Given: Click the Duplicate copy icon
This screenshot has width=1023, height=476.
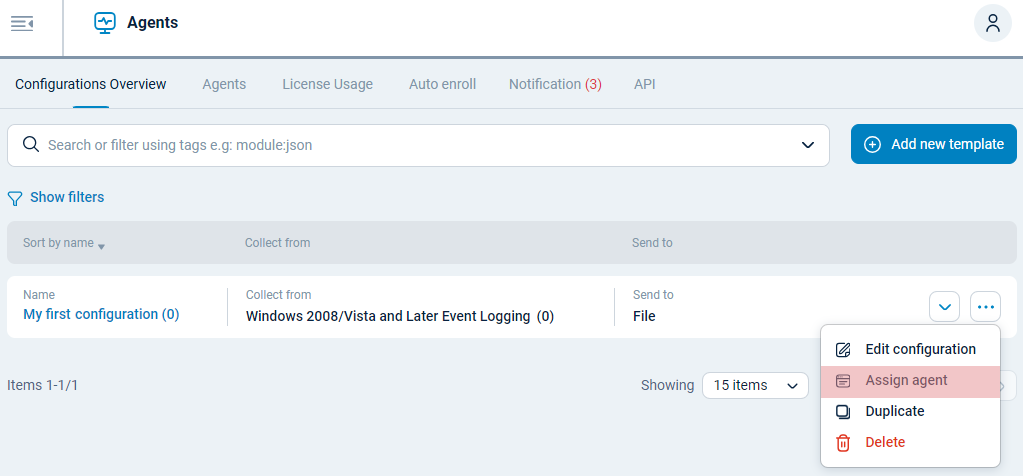Looking at the screenshot, I should point(843,411).
